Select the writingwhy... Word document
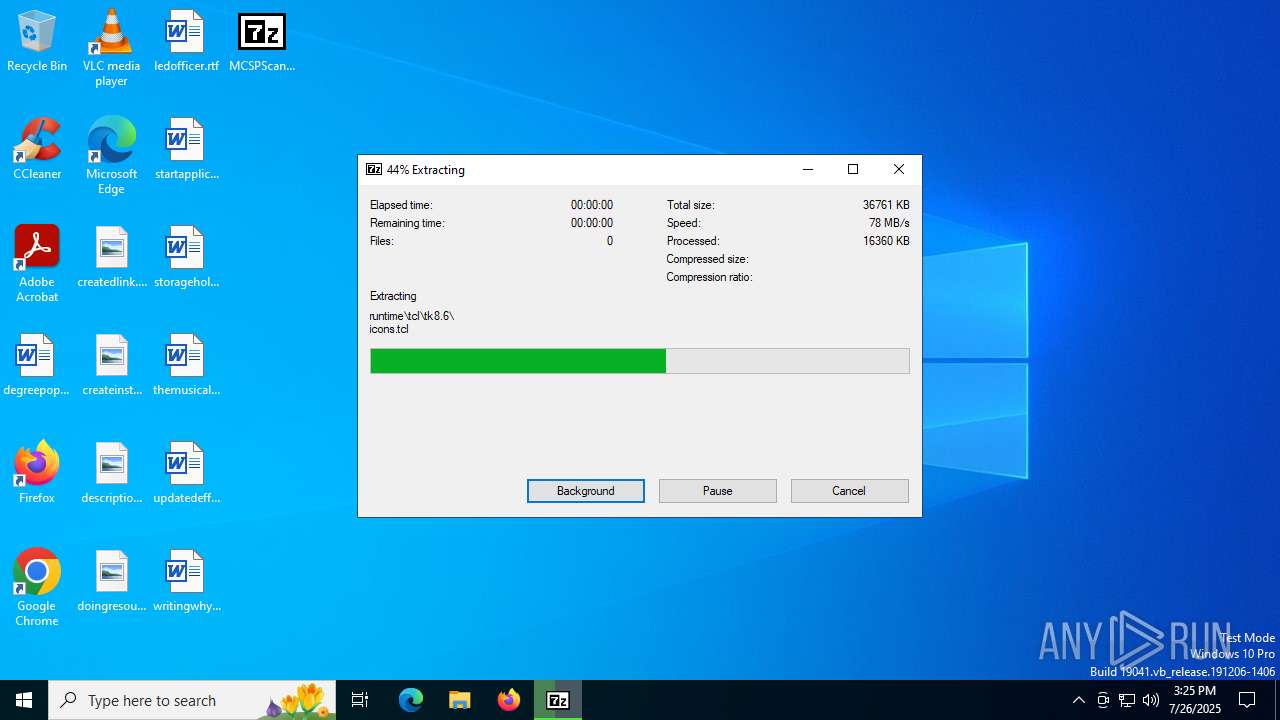This screenshot has height=720, width=1280. coord(186,580)
